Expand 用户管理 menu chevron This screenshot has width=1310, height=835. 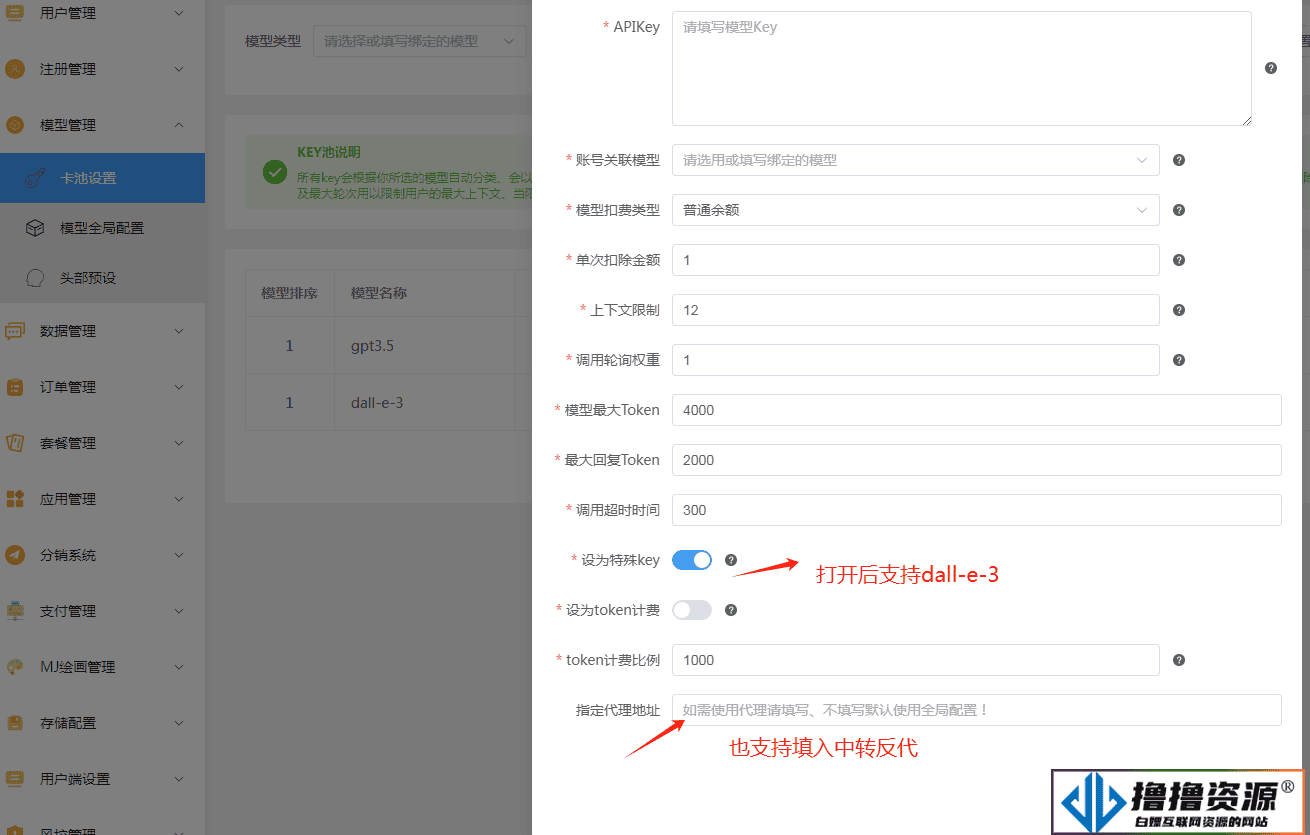coord(179,13)
